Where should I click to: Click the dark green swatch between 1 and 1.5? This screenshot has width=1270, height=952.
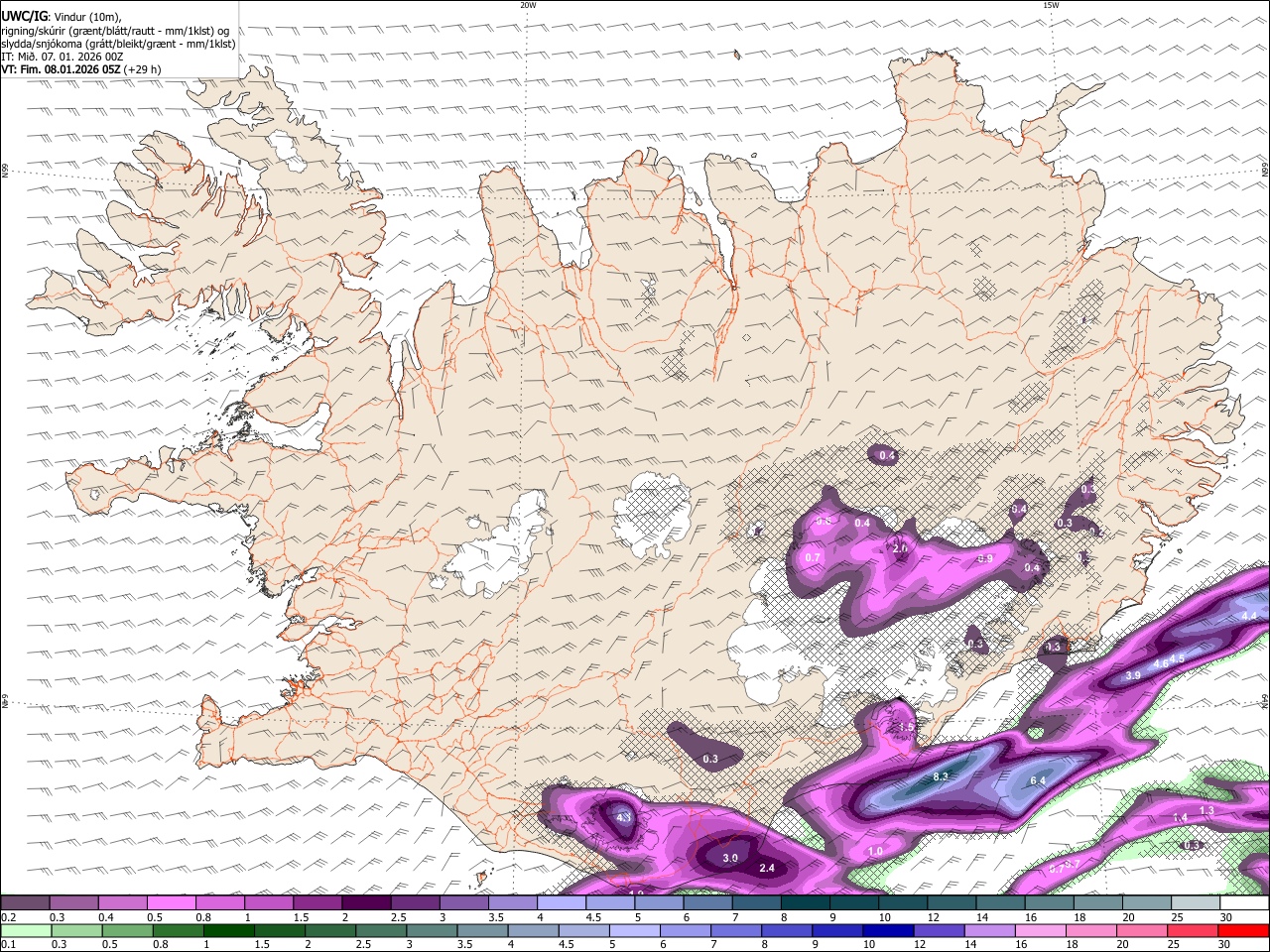click(228, 930)
